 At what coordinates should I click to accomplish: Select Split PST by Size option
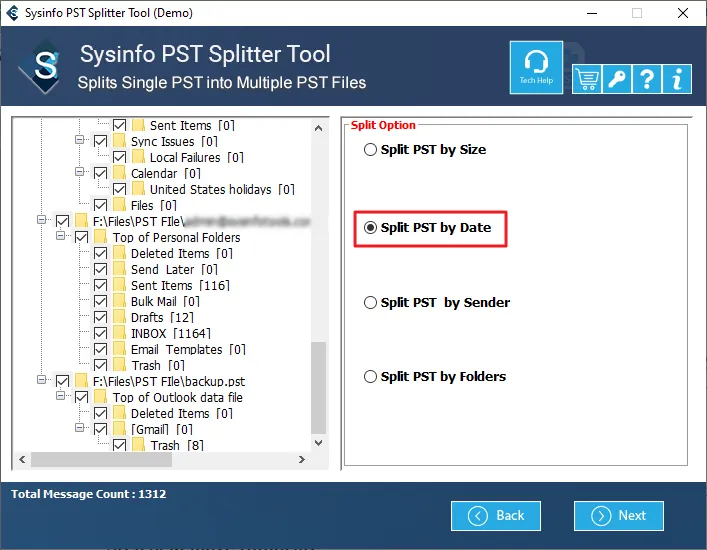click(x=425, y=150)
